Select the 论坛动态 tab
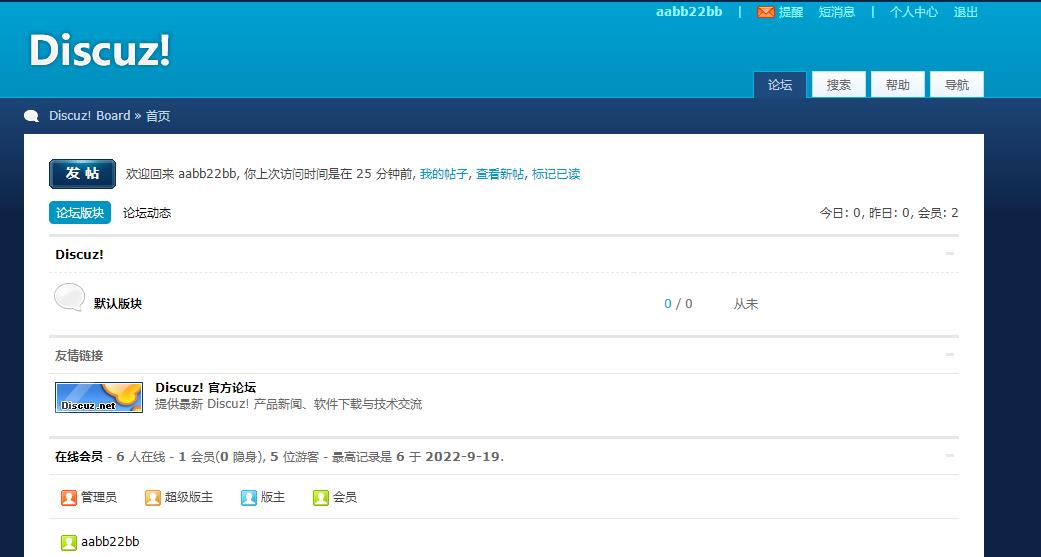 147,213
